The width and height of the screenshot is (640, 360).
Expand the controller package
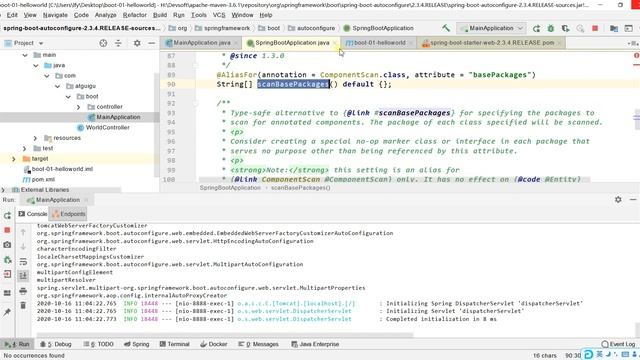click(79, 107)
